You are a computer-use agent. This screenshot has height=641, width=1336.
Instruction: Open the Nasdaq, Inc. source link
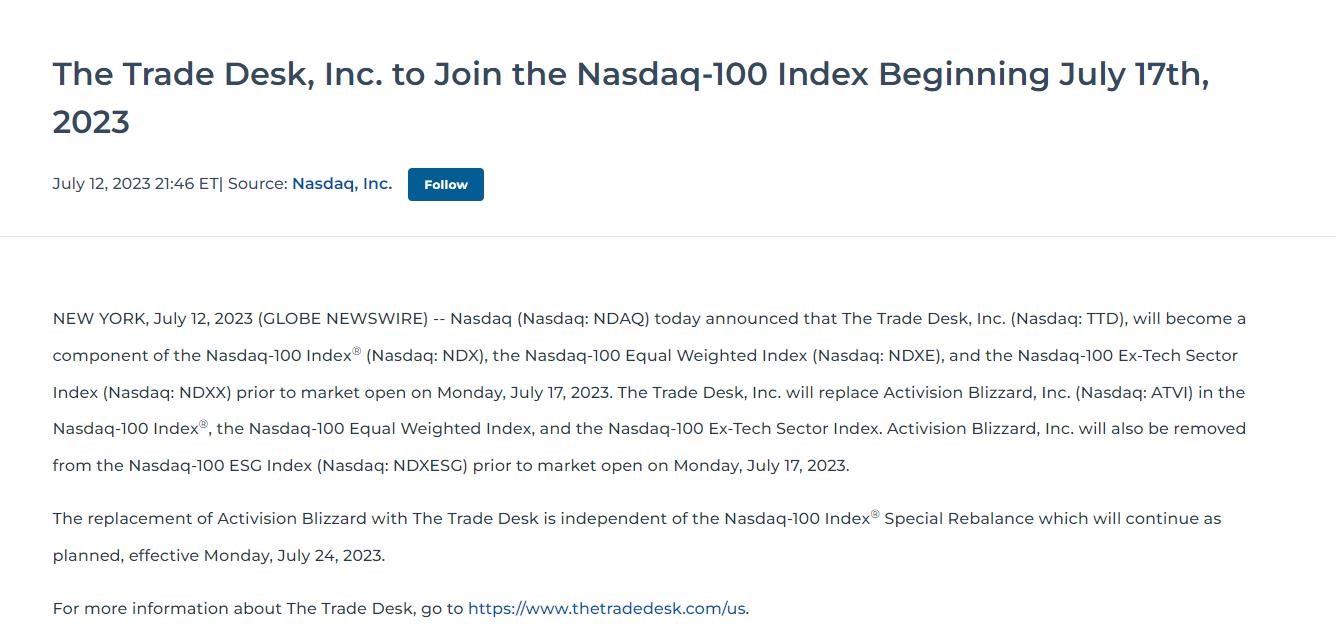pyautogui.click(x=342, y=184)
